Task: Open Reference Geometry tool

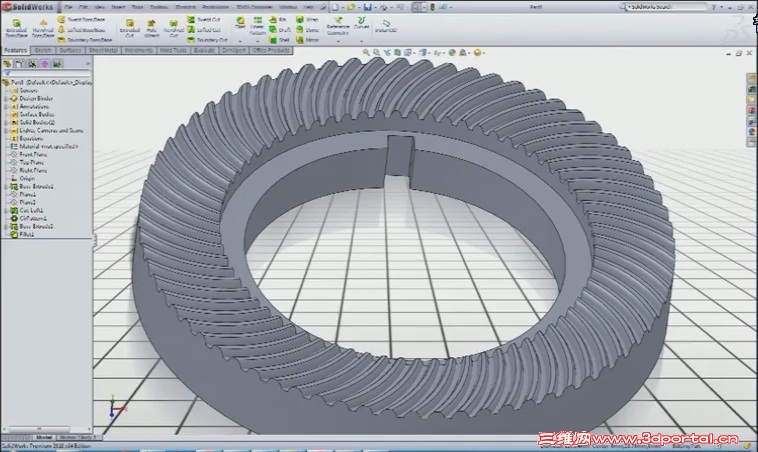Action: point(338,26)
